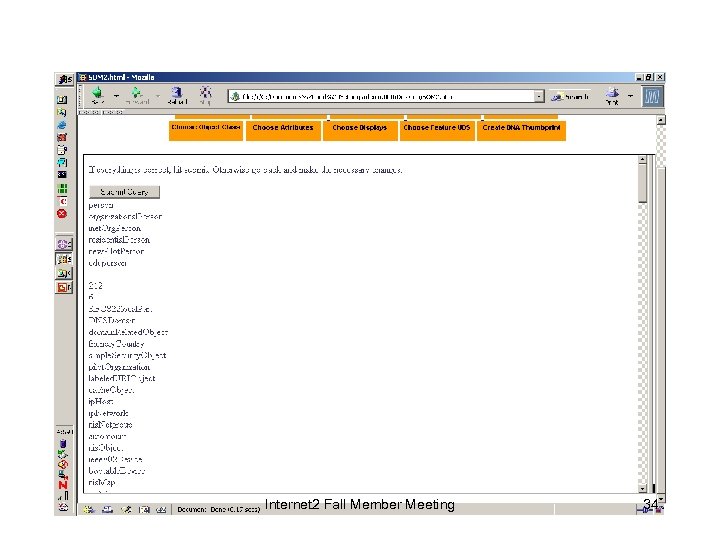Viewport: 720px width, 540px height.
Task: Open the Back button history dropdown
Action: 117,96
